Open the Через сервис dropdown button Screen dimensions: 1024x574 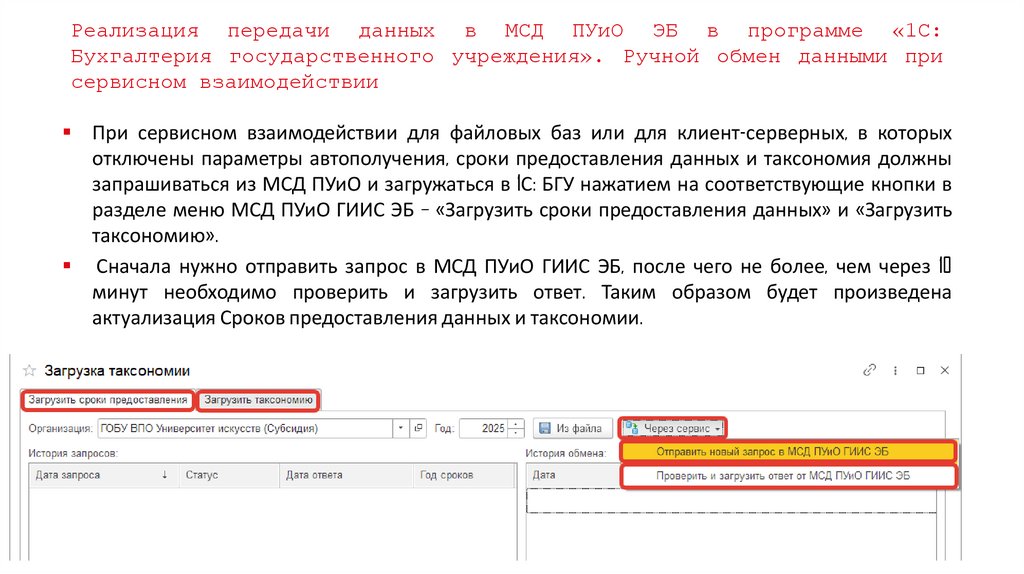(673, 428)
